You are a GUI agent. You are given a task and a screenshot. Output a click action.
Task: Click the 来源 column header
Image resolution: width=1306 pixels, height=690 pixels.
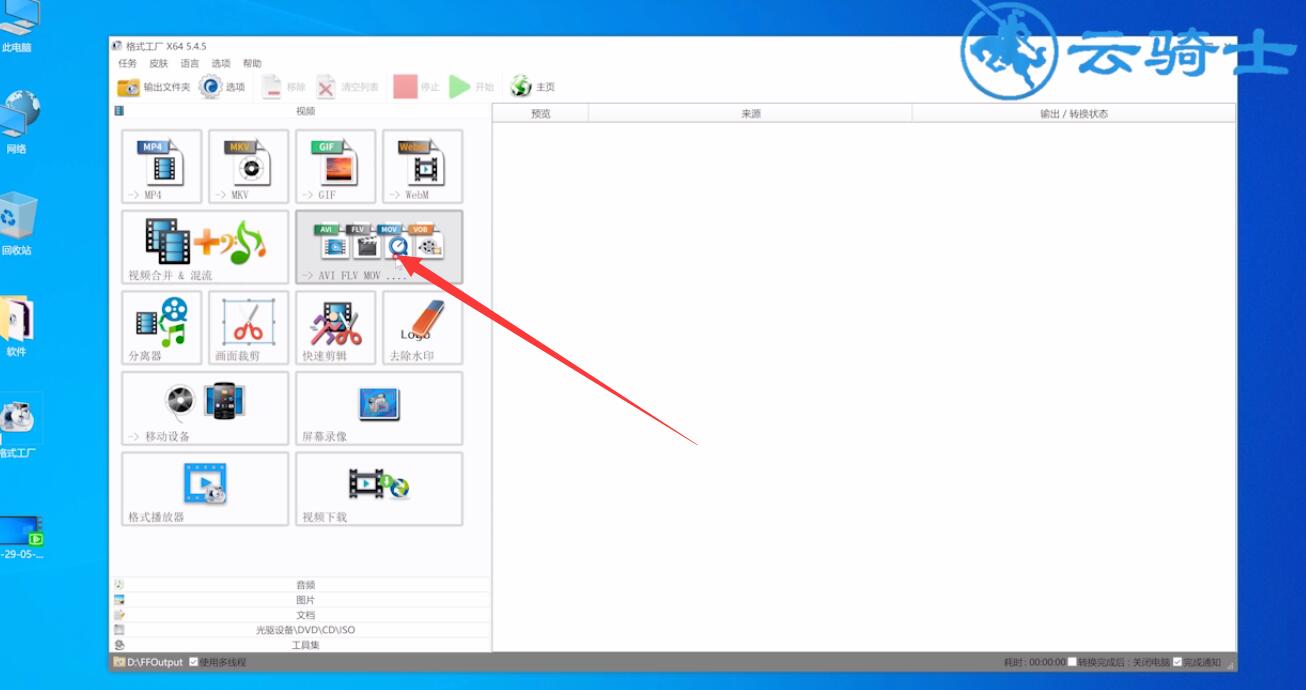coord(751,114)
